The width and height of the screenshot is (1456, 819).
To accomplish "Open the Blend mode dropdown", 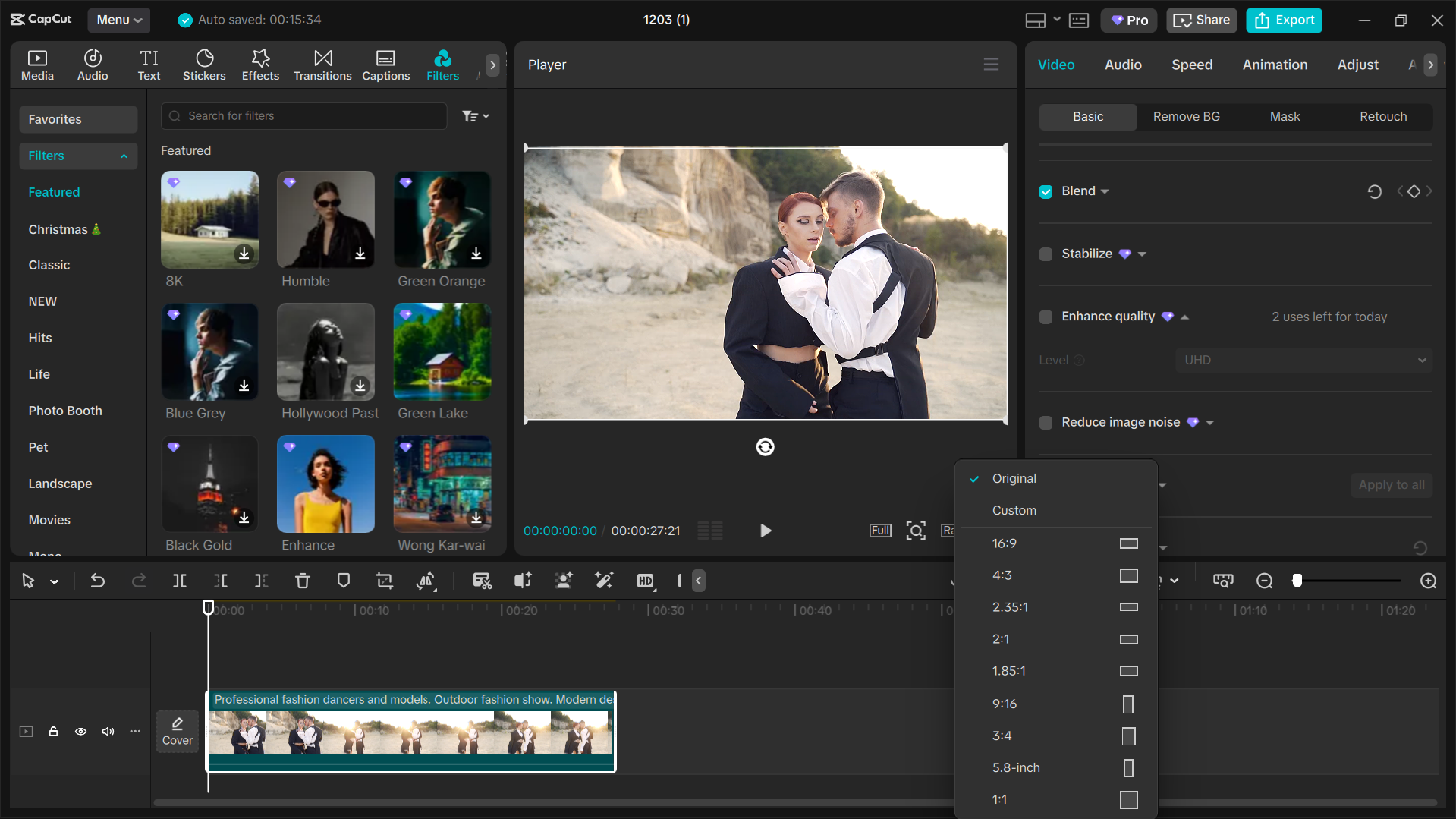I will [1105, 191].
